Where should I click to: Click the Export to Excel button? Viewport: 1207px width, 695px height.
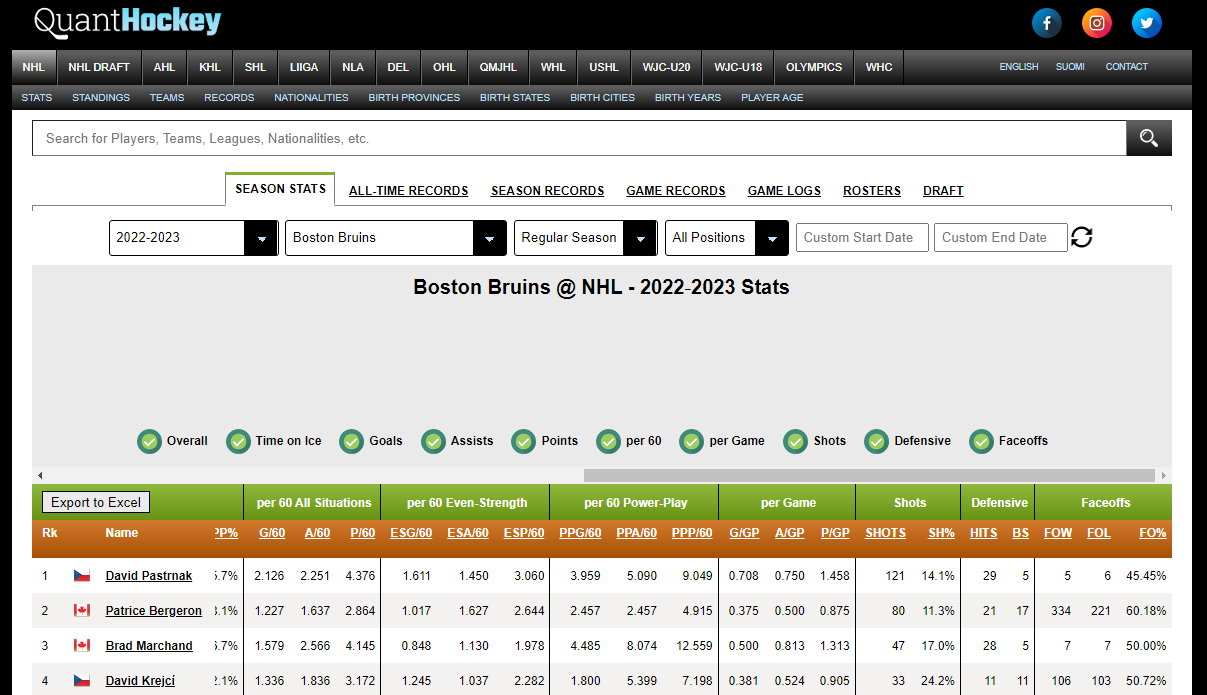point(96,502)
